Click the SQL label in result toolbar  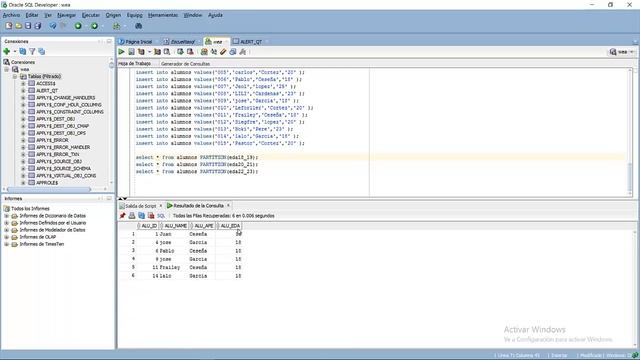[x=161, y=216]
